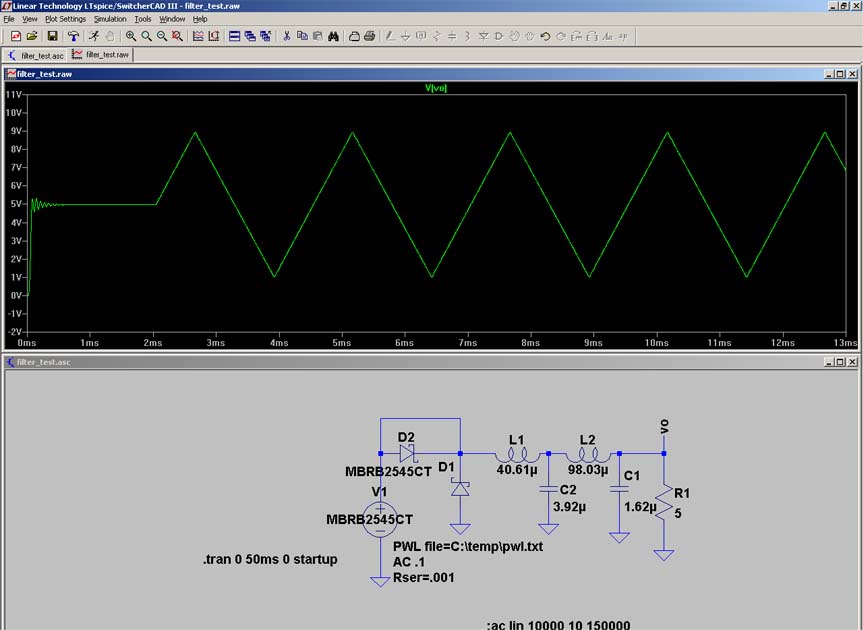863x630 pixels.
Task: Click the Undo arrow icon
Action: pyautogui.click(x=545, y=36)
